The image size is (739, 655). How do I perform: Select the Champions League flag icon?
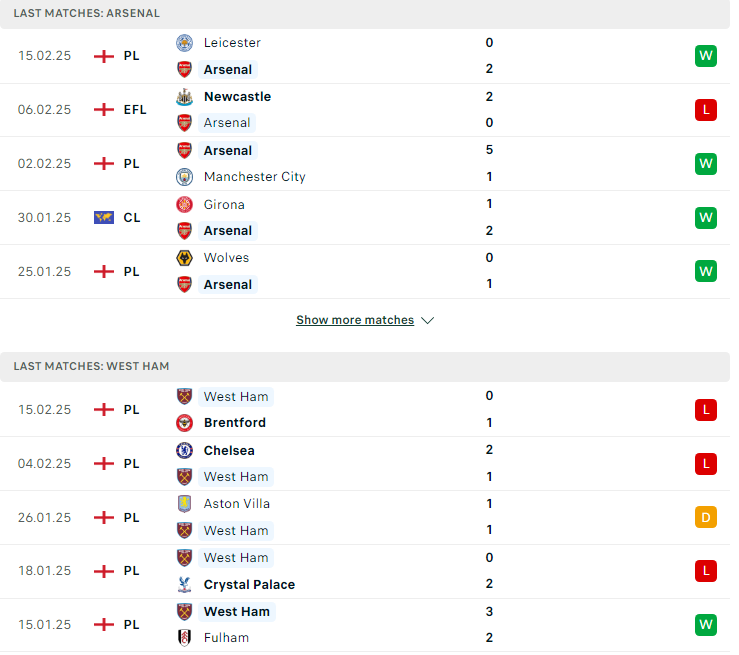coord(105,220)
